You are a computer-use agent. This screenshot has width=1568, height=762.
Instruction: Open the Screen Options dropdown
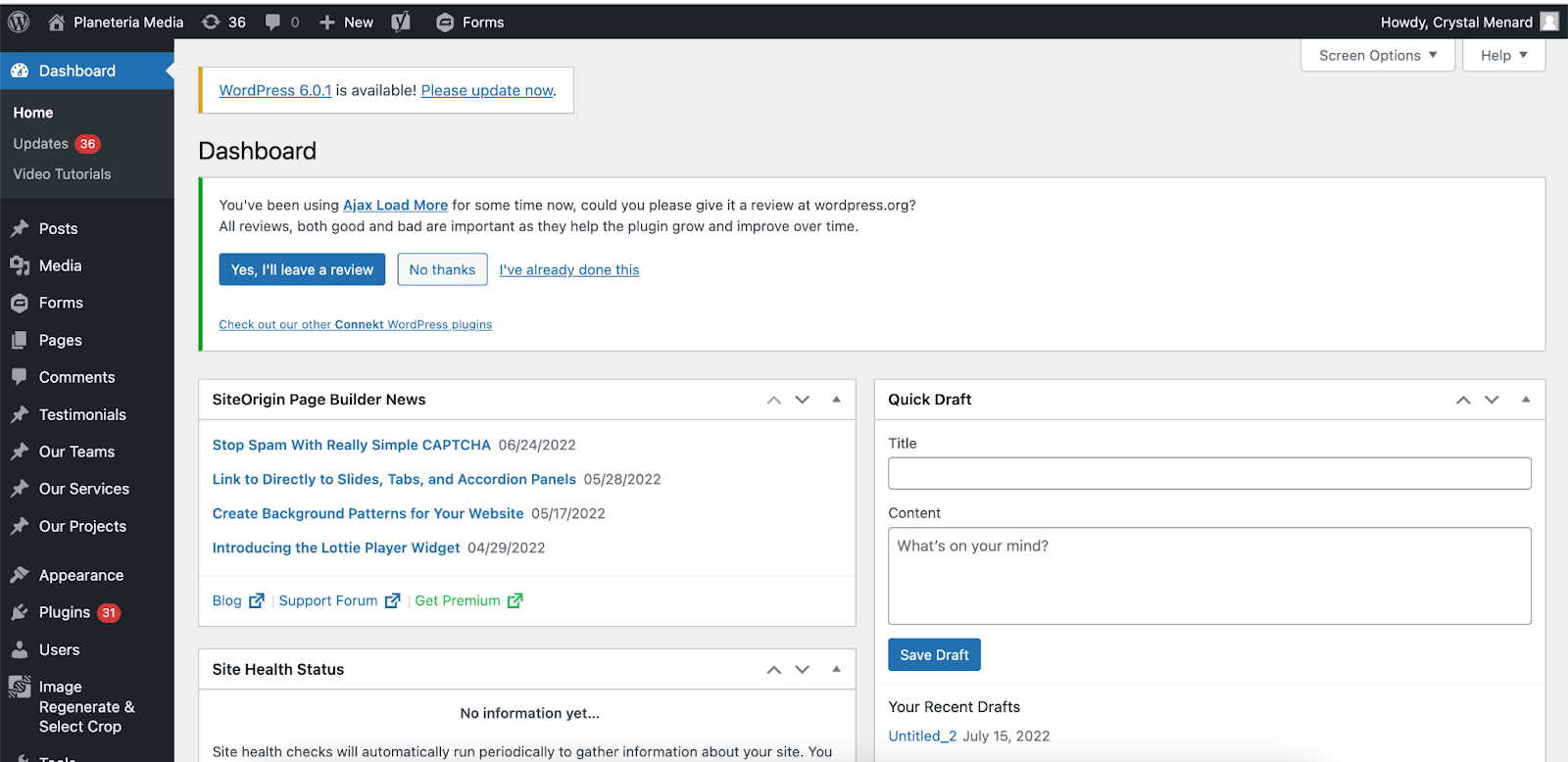click(1378, 56)
